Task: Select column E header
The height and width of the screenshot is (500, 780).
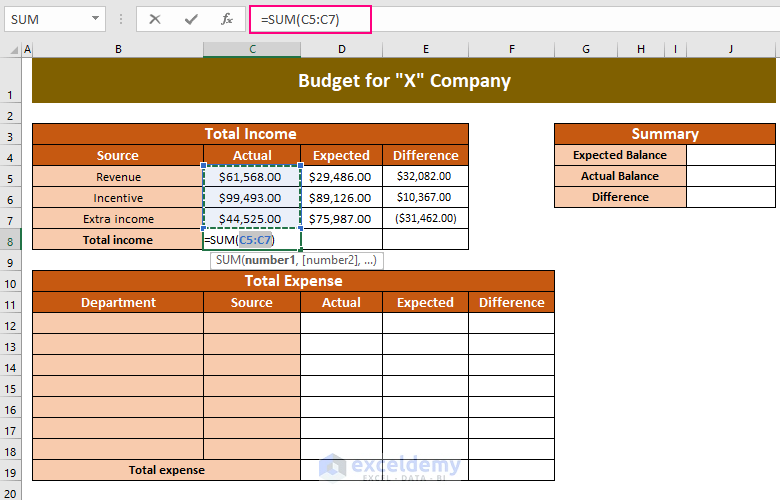Action: pos(426,49)
